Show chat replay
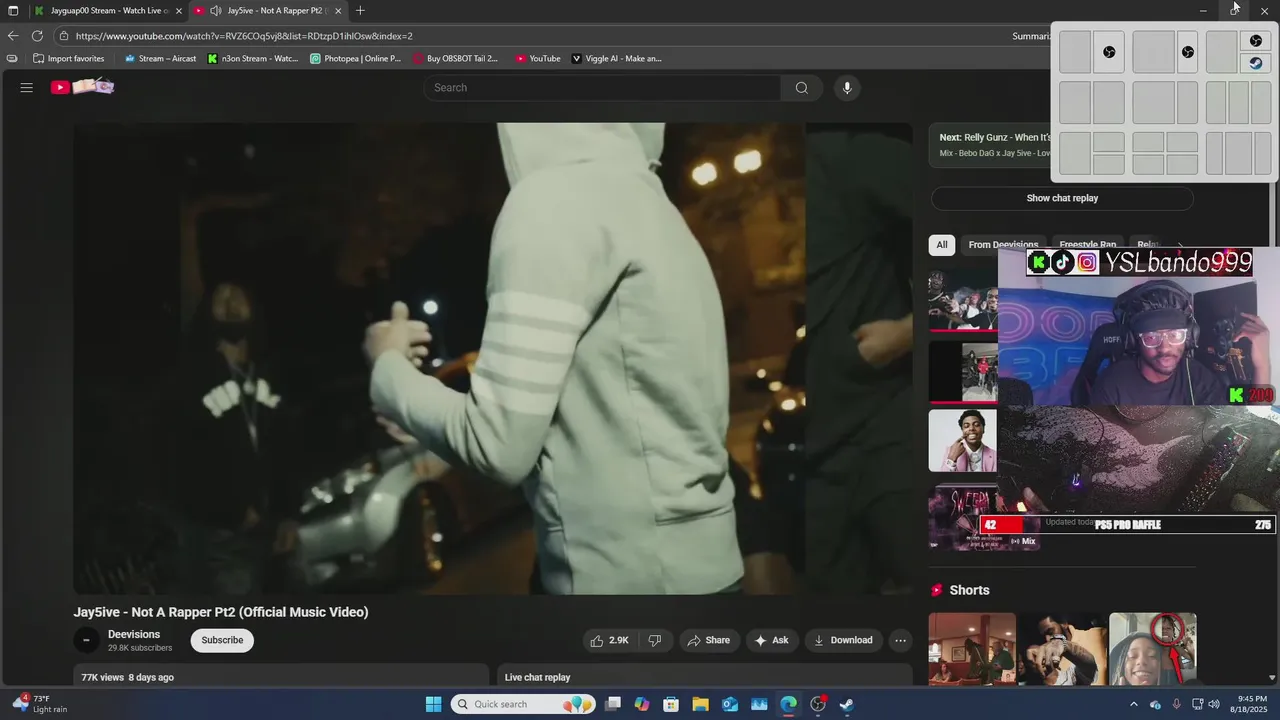1280x720 pixels. (1062, 198)
